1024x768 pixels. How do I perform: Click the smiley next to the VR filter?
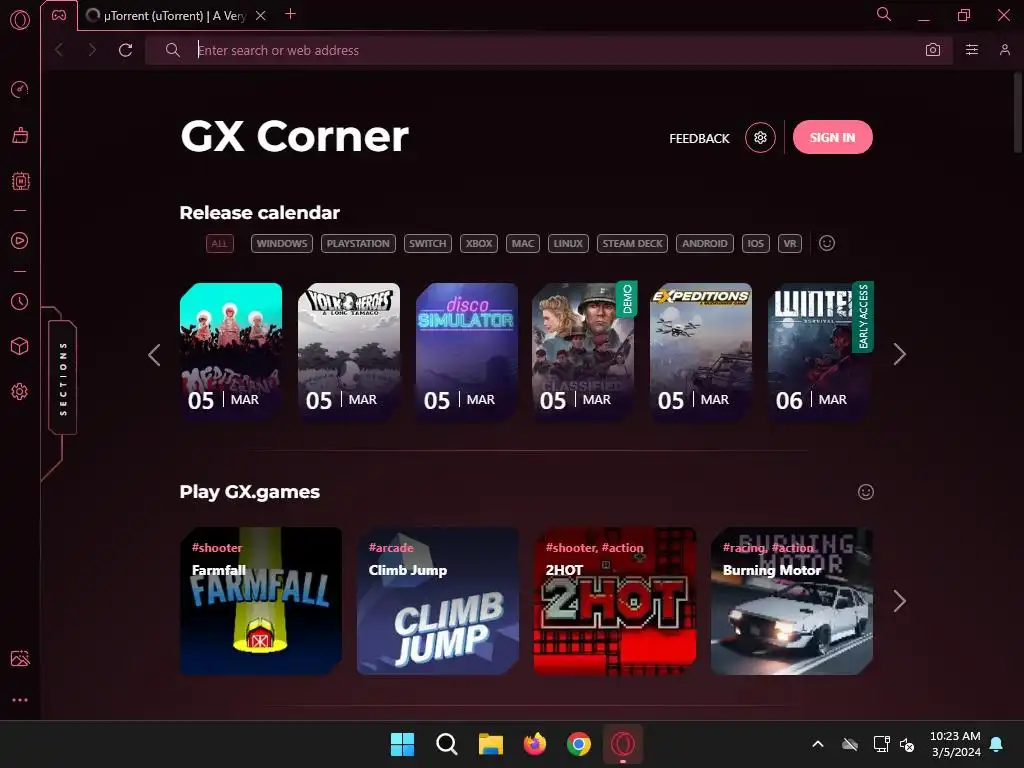pos(827,244)
